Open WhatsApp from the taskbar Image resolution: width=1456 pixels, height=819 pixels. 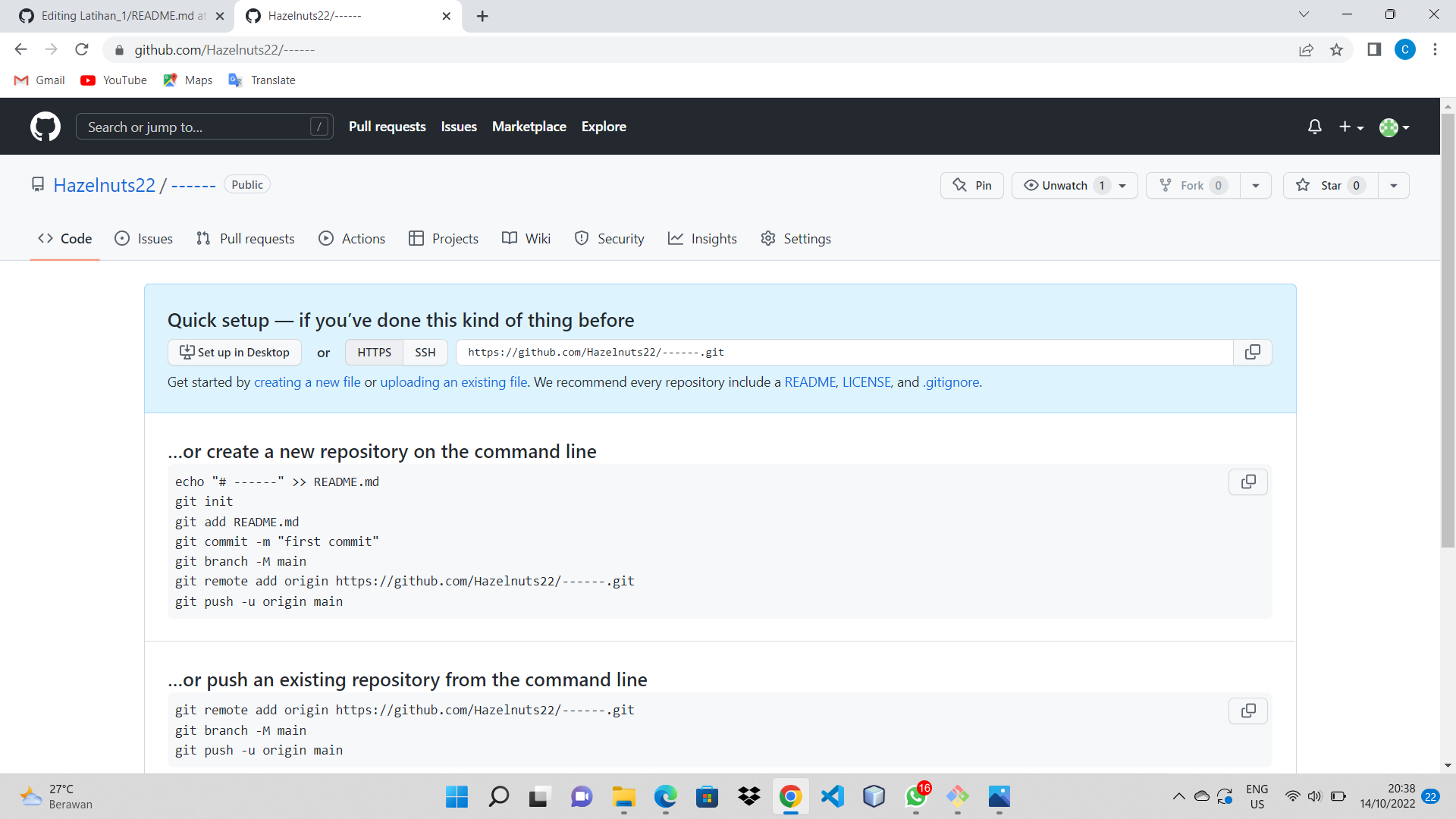pos(915,797)
